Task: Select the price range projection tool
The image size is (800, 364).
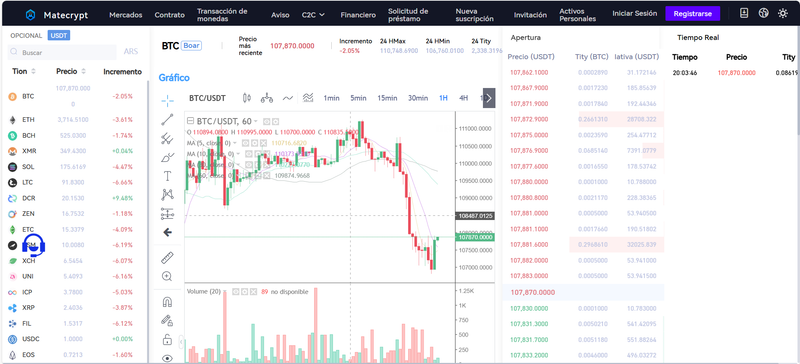Action: point(167,213)
